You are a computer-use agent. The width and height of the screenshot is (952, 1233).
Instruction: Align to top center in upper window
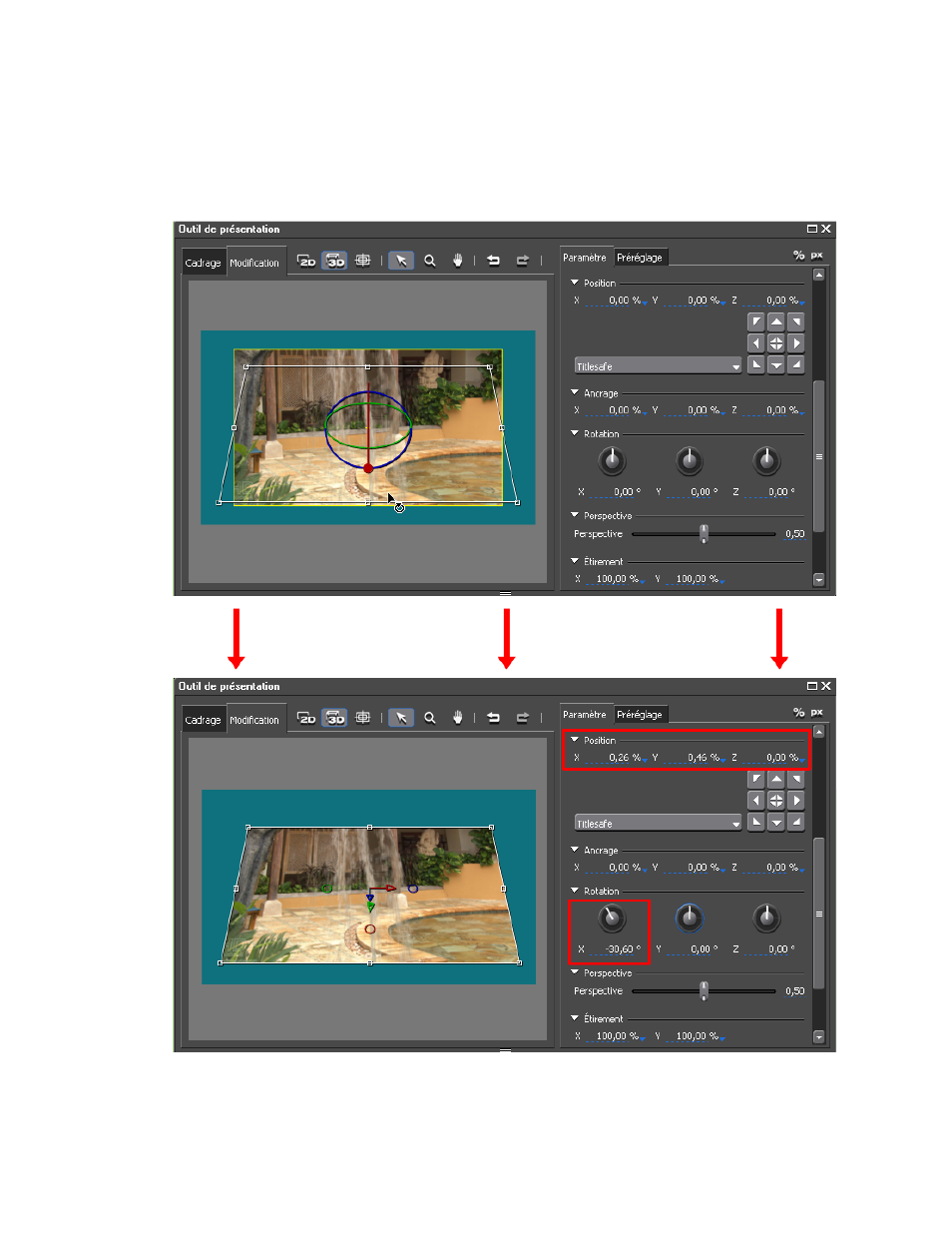tap(776, 321)
